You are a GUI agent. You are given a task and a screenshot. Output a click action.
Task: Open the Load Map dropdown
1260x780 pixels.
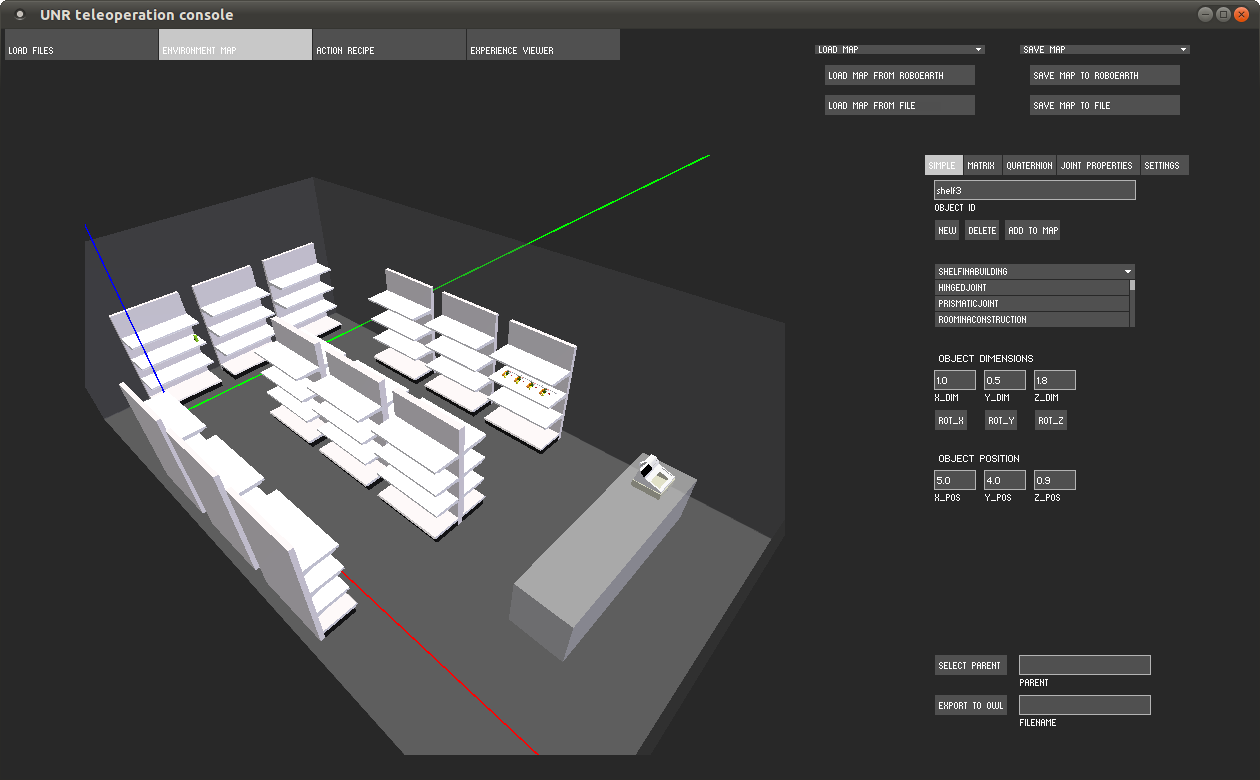[899, 49]
